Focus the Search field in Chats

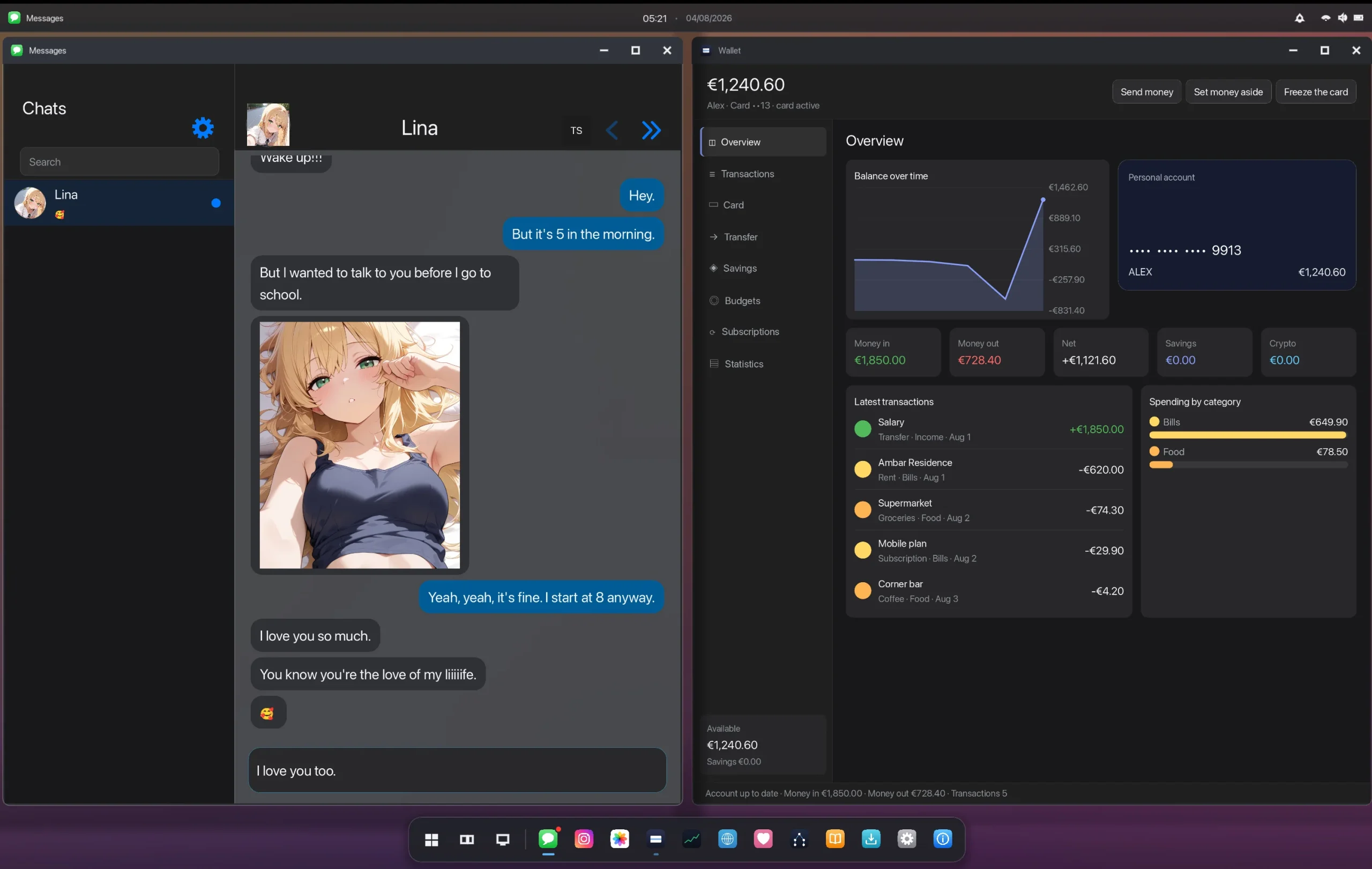coord(119,162)
